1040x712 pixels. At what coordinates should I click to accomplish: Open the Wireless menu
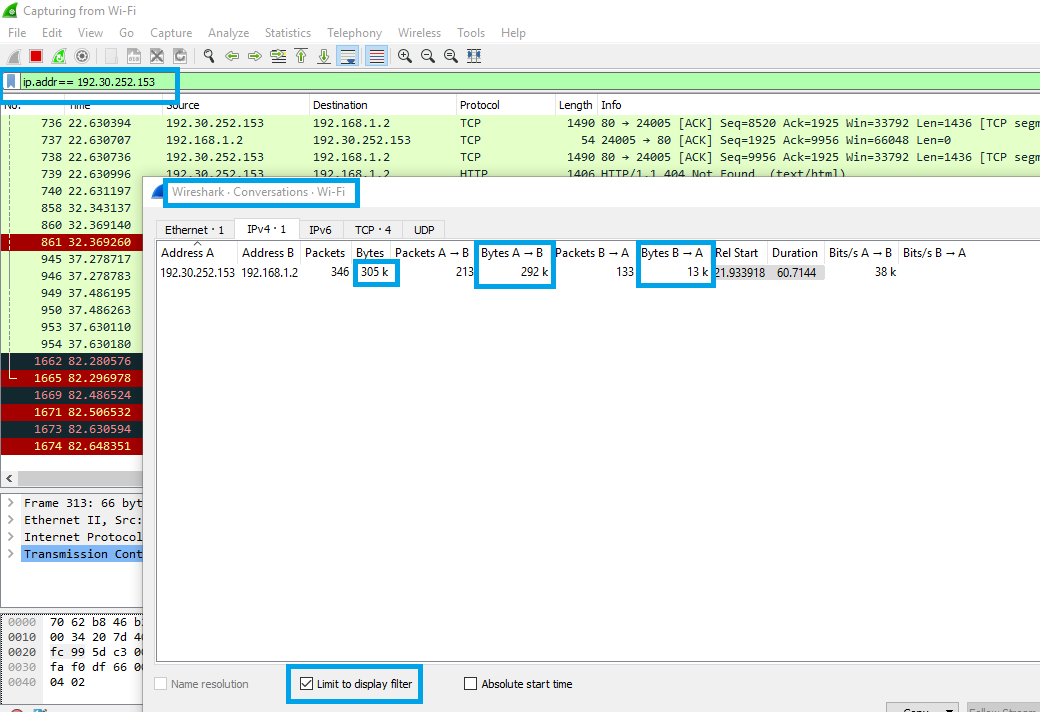pos(419,33)
